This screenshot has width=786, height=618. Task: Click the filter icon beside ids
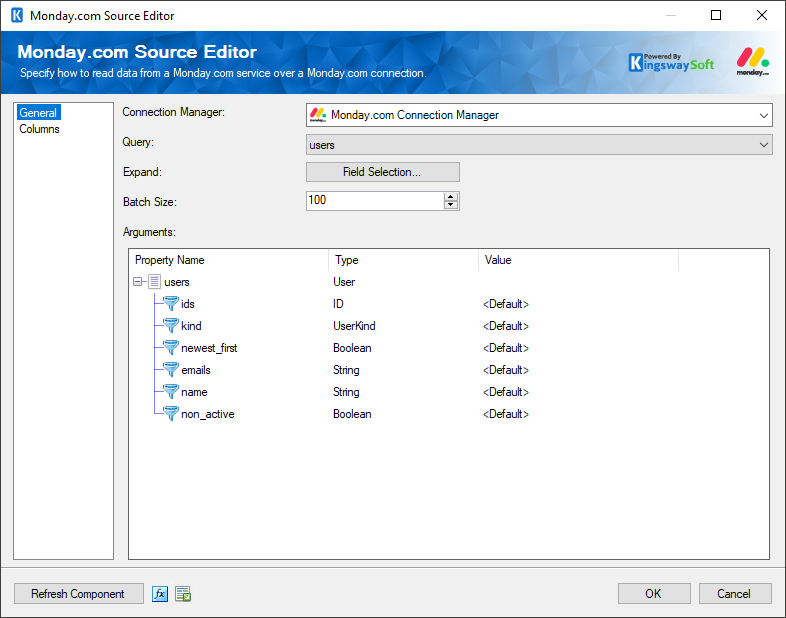point(171,303)
